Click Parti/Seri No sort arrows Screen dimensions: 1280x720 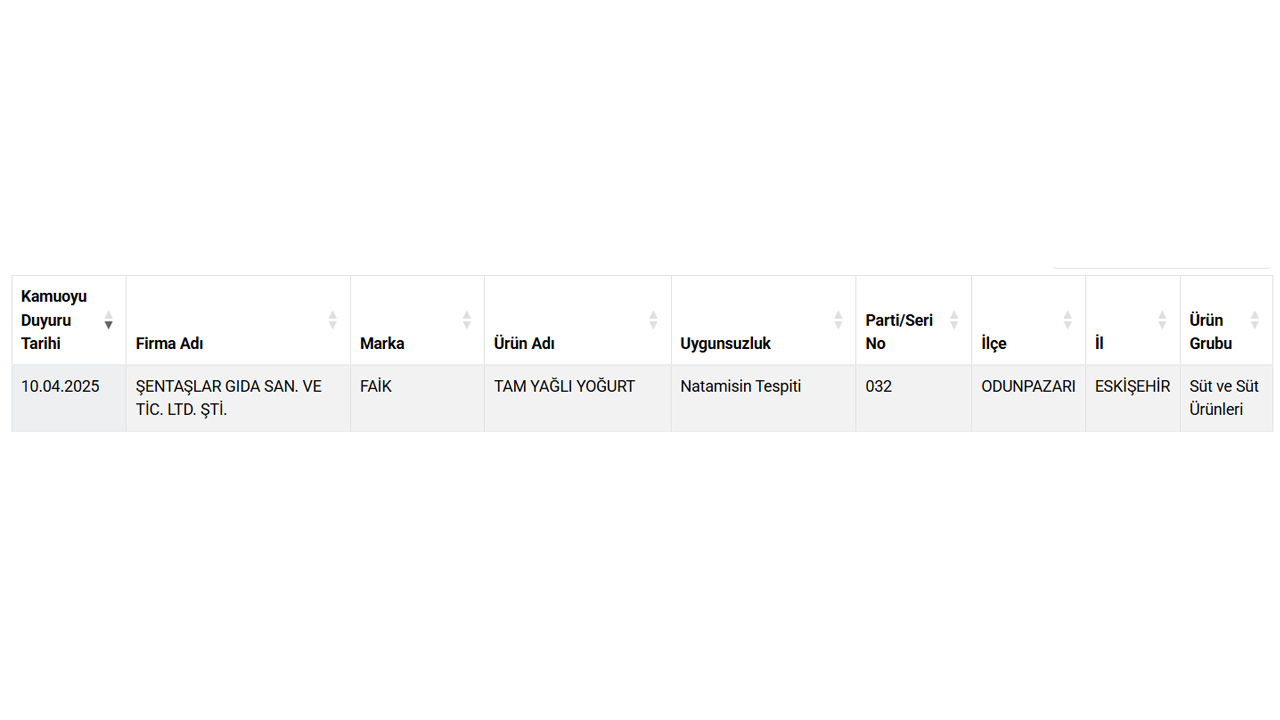[x=954, y=320]
